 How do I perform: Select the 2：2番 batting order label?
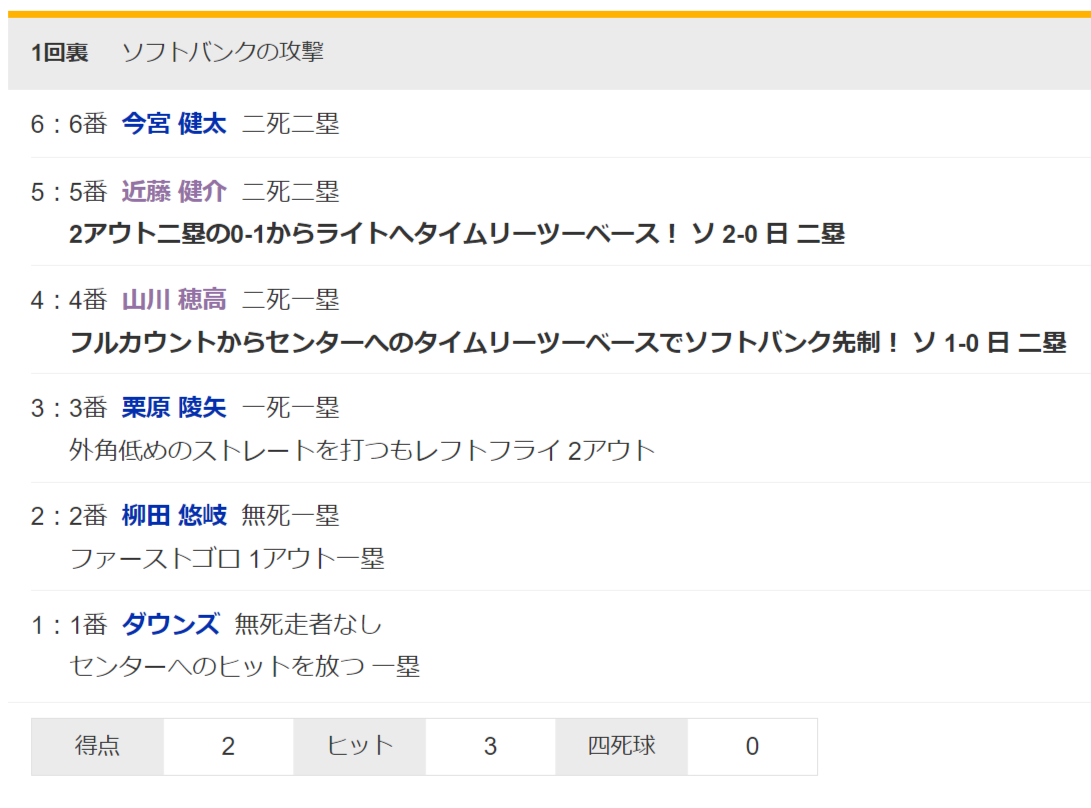click(68, 516)
